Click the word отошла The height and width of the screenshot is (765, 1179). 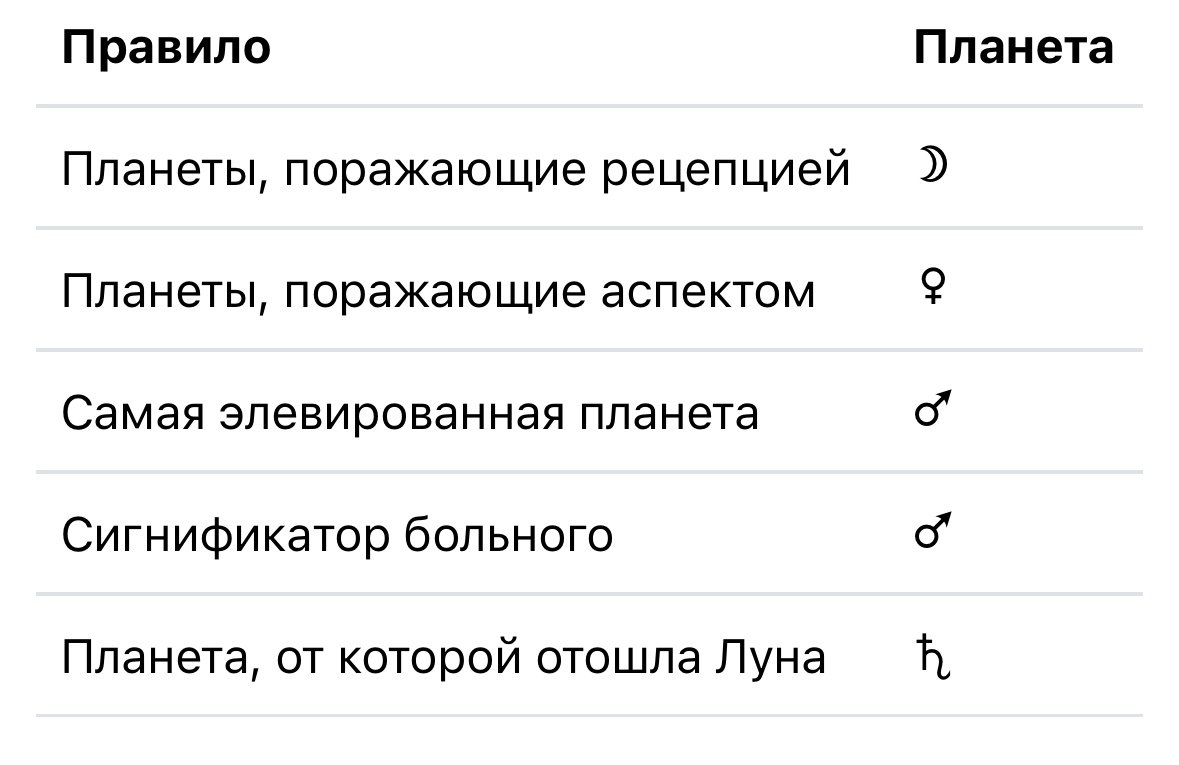pyautogui.click(x=618, y=657)
